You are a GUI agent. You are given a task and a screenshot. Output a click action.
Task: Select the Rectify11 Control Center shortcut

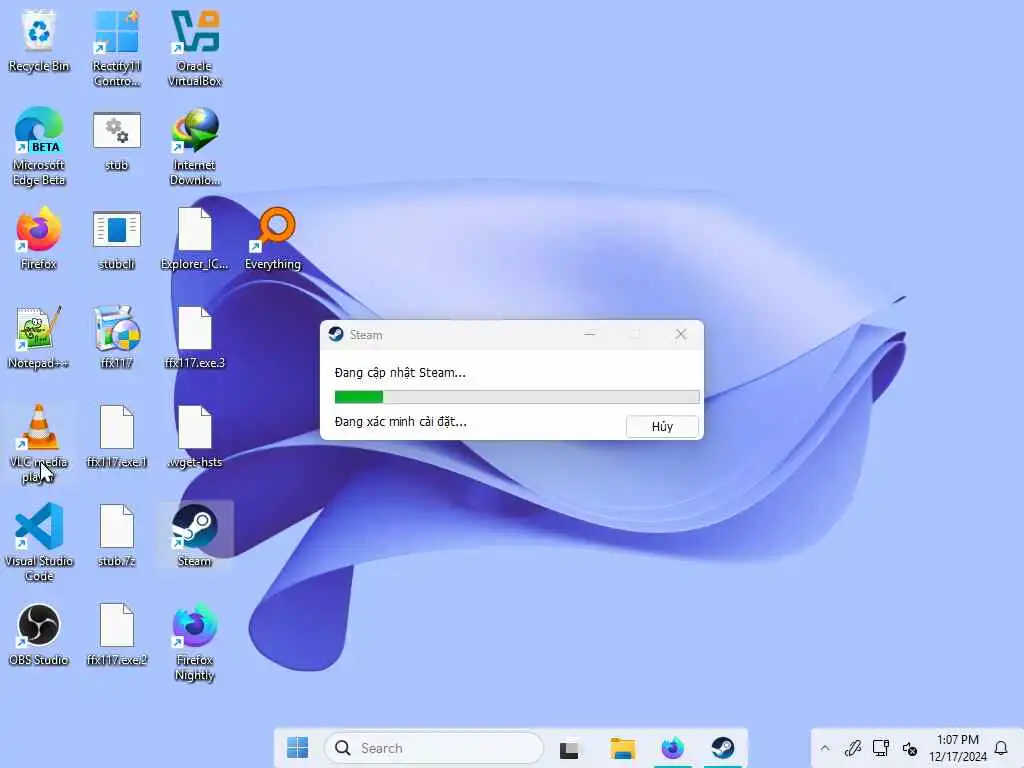coord(116,48)
